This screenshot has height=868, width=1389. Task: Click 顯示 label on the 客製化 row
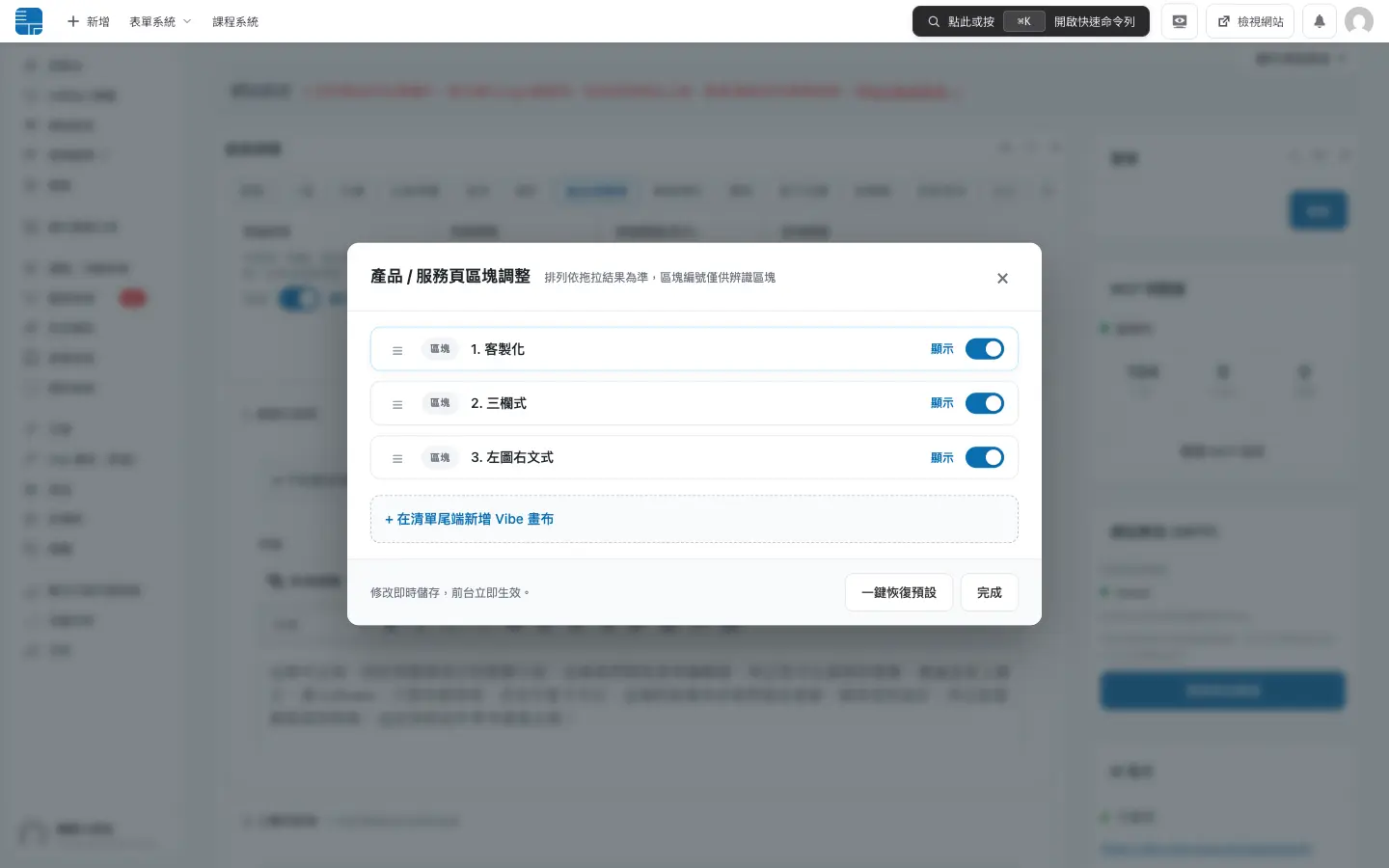coord(942,349)
